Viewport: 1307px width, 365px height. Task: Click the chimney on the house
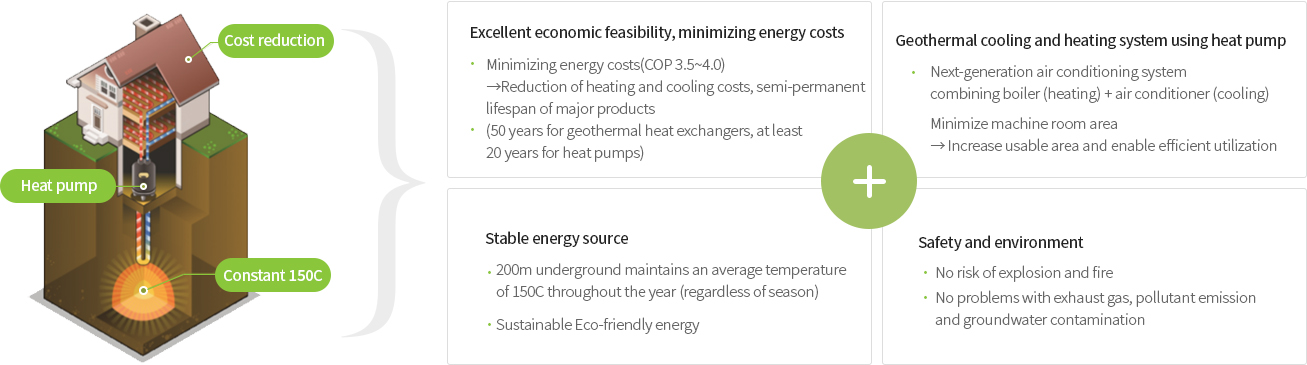(147, 24)
